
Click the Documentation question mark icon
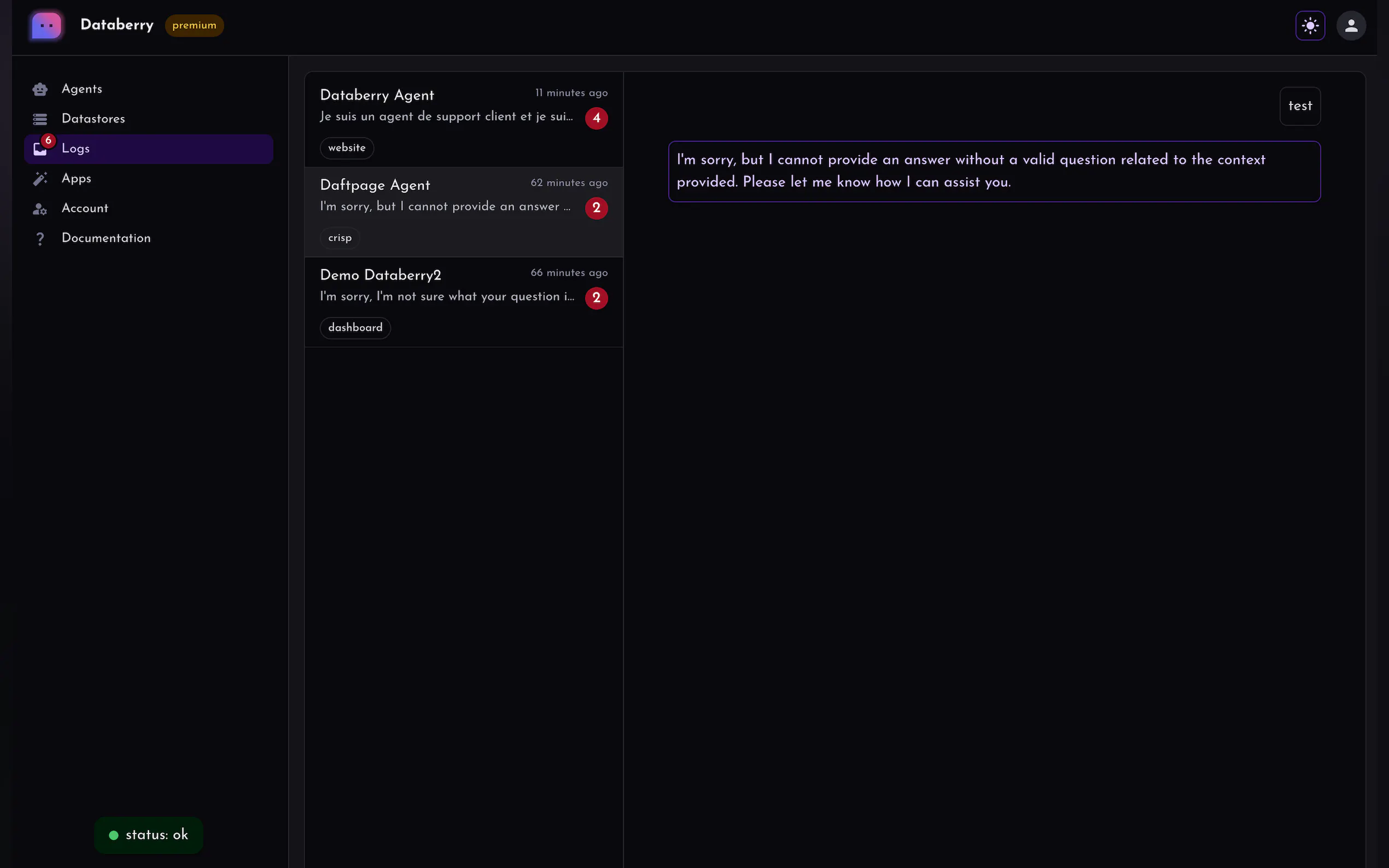39,239
